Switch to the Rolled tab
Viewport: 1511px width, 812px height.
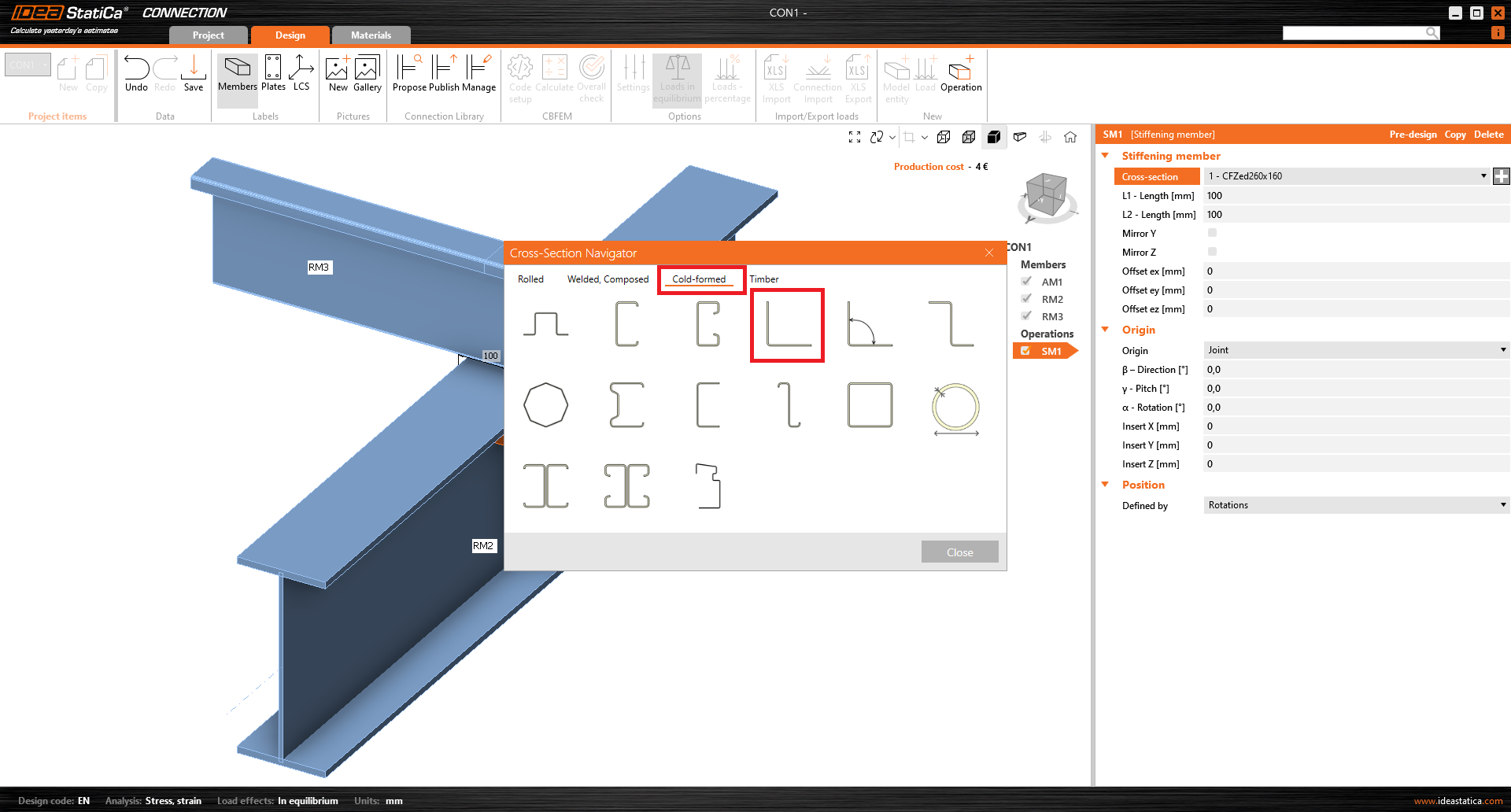pos(530,279)
